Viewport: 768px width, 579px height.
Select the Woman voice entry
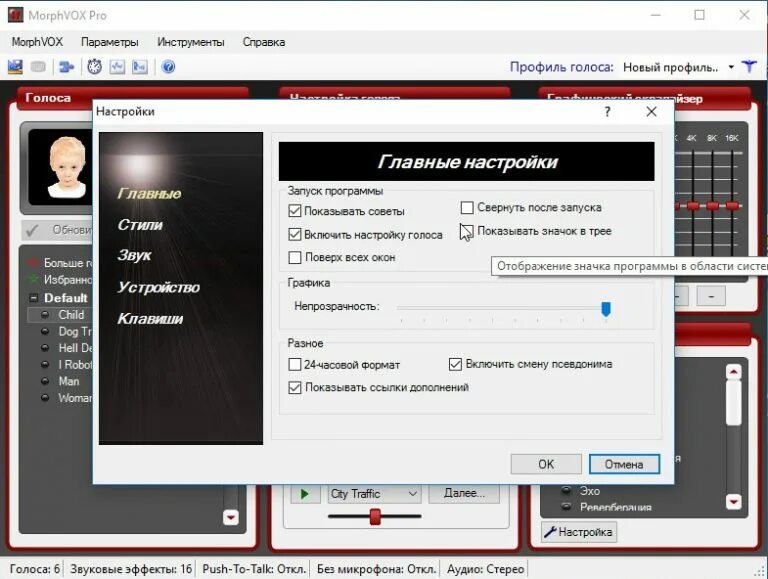pyautogui.click(x=75, y=398)
